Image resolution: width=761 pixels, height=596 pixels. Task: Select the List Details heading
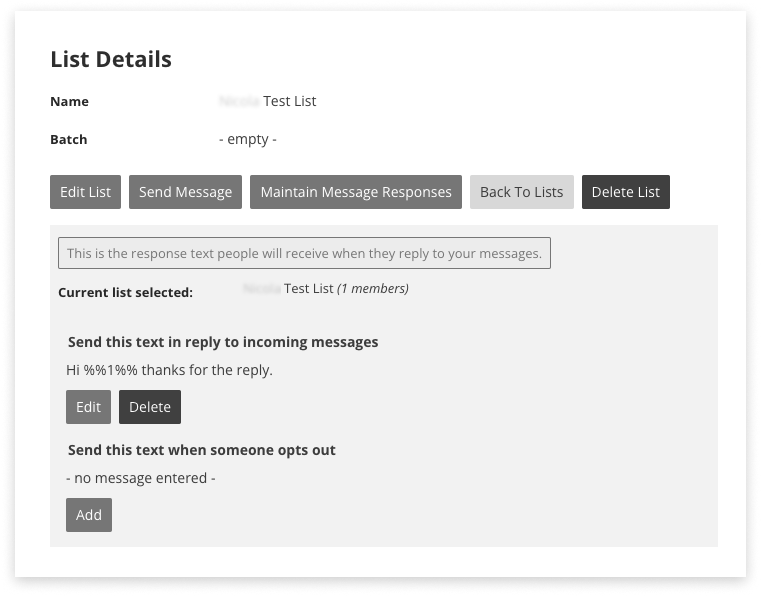111,59
